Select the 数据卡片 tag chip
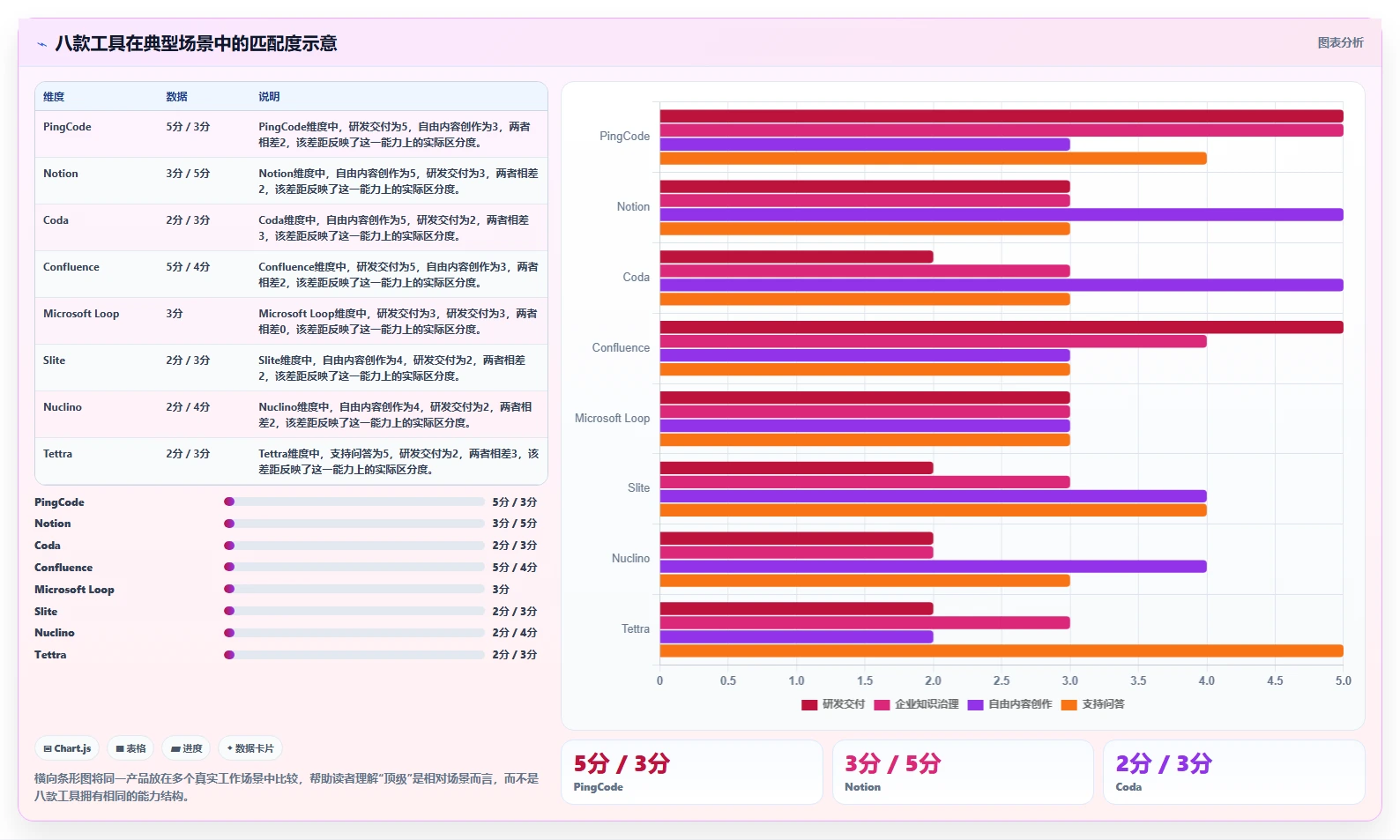The width and height of the screenshot is (1400, 840). [x=250, y=748]
